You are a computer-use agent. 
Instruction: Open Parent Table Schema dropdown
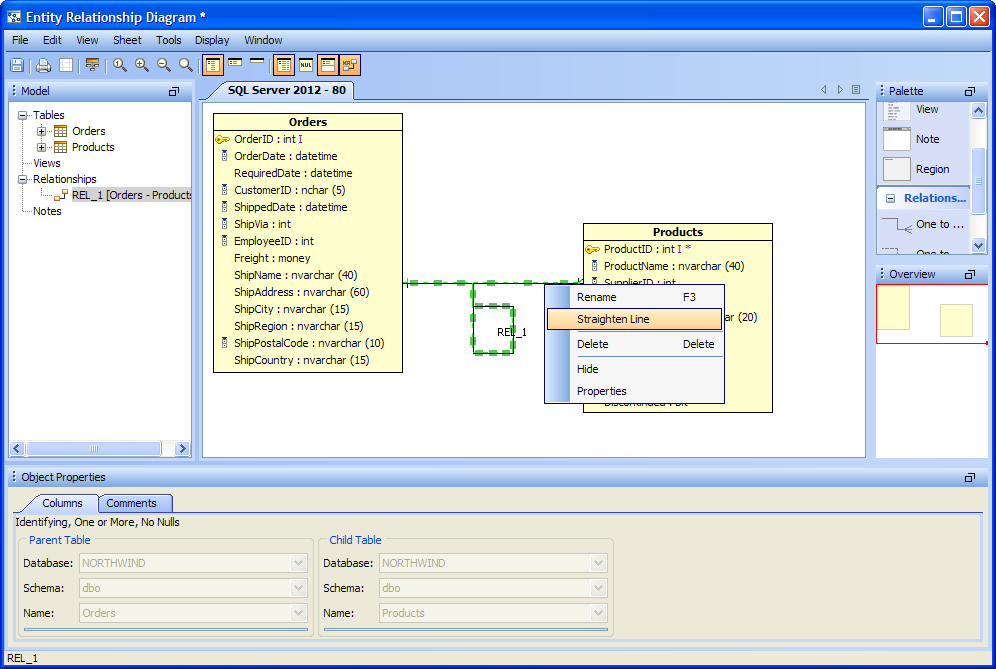pos(299,588)
